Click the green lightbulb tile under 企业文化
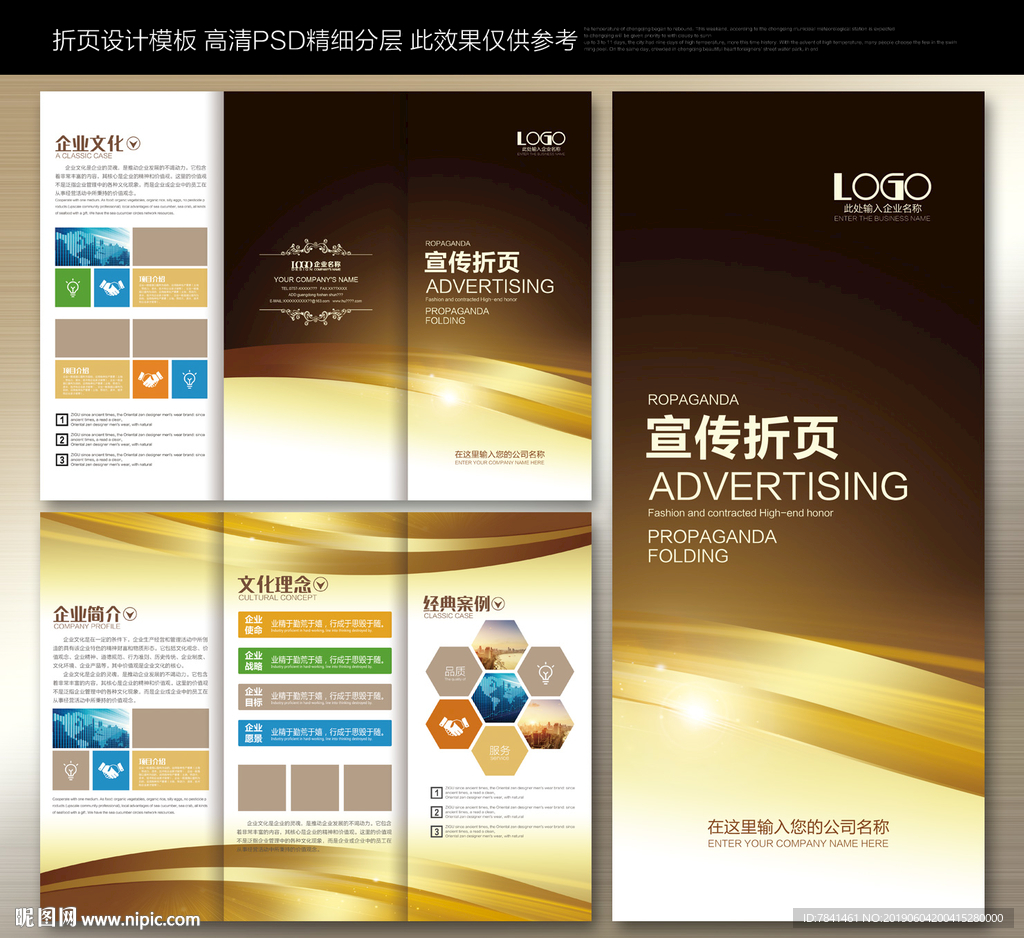 [x=72, y=287]
